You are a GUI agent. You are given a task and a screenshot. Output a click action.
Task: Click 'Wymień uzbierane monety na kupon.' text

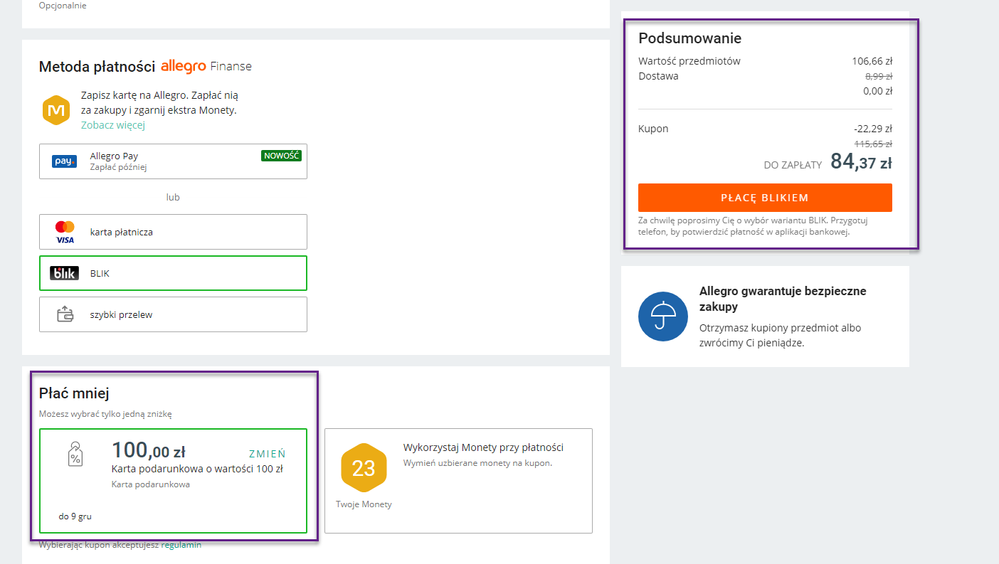(478, 463)
